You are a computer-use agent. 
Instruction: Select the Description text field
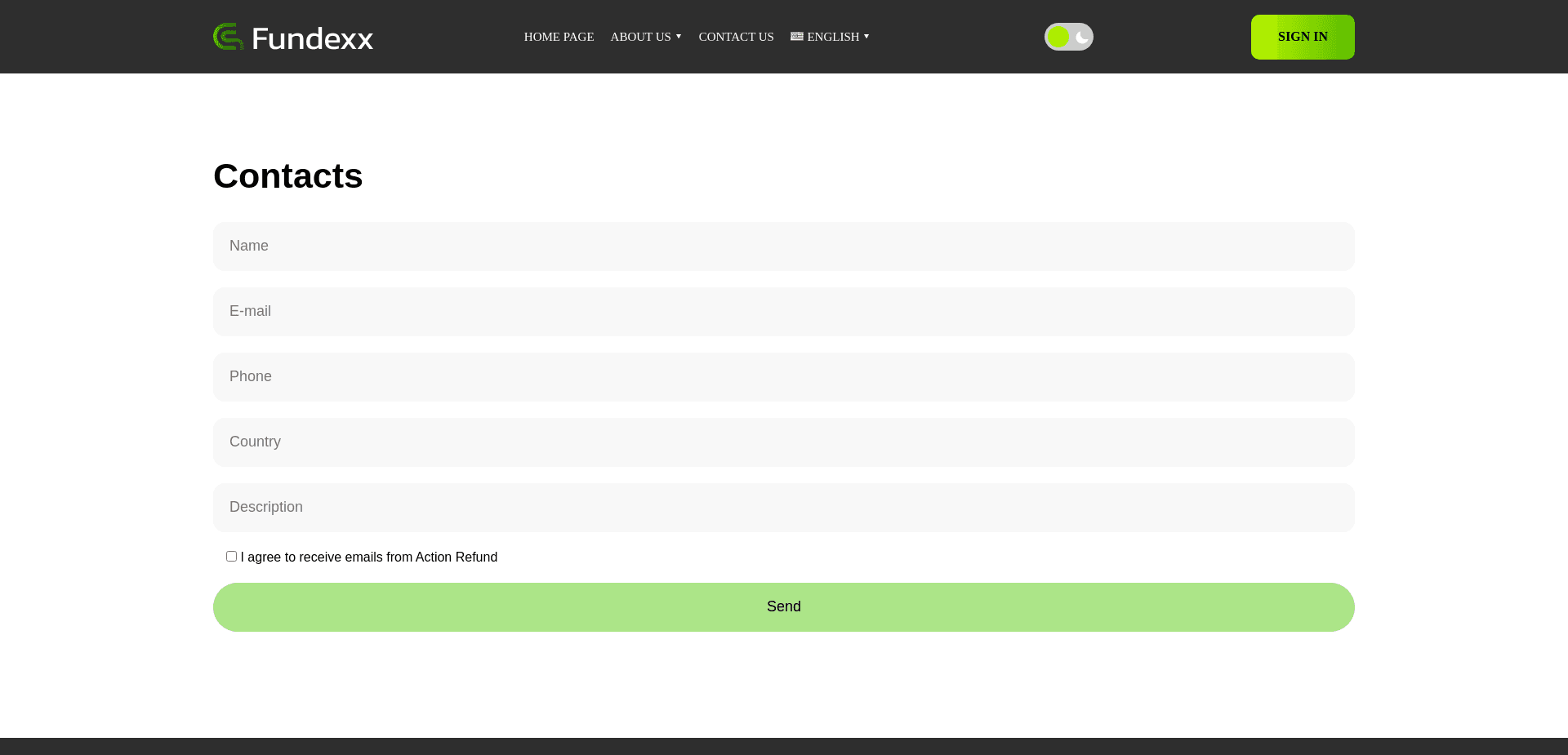[x=784, y=508]
